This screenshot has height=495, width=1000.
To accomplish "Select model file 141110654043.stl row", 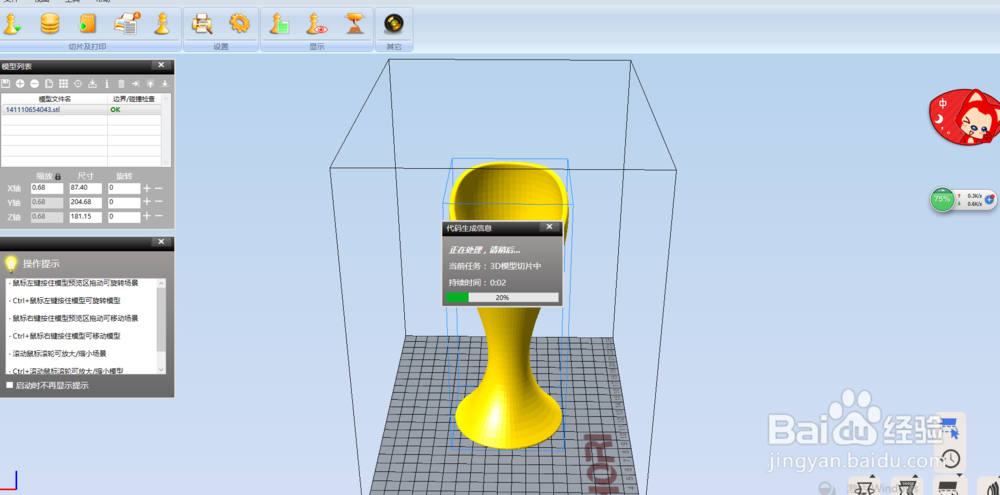I will 82,110.
